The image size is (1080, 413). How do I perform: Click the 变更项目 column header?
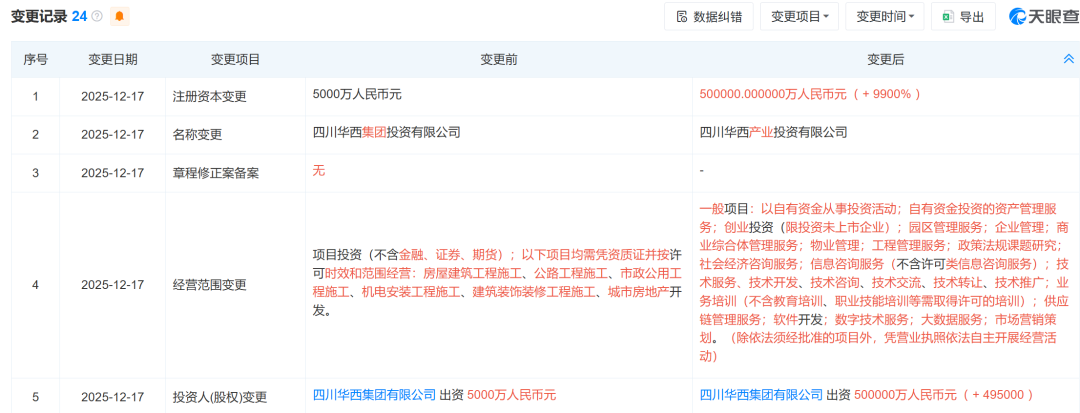pyautogui.click(x=236, y=60)
